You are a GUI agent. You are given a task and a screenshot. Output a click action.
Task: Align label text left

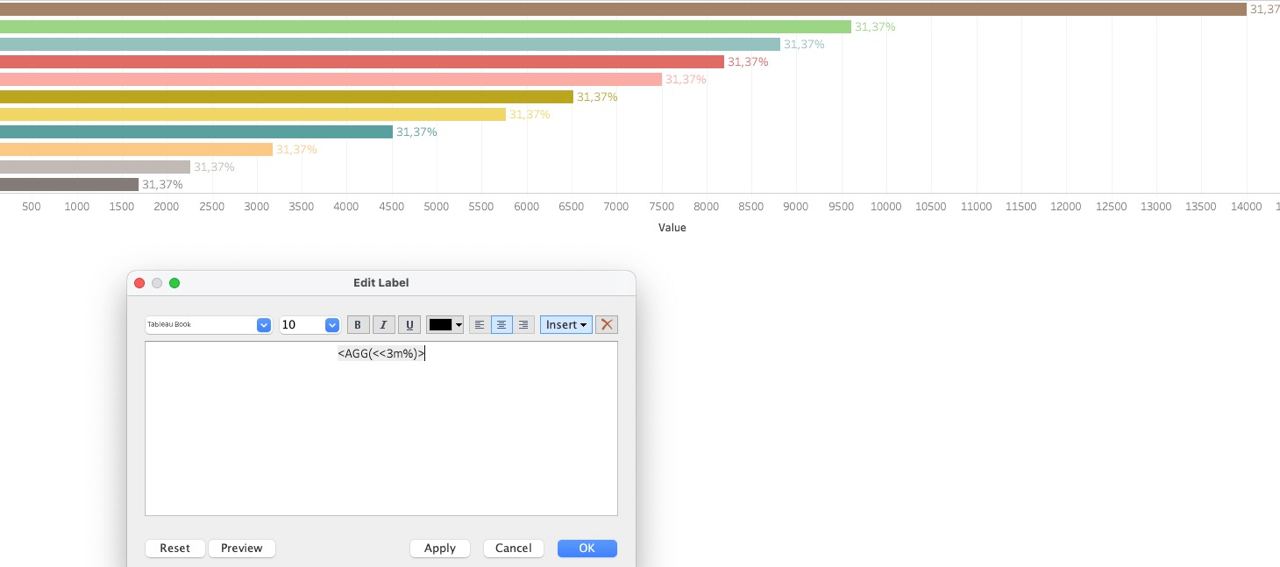479,325
